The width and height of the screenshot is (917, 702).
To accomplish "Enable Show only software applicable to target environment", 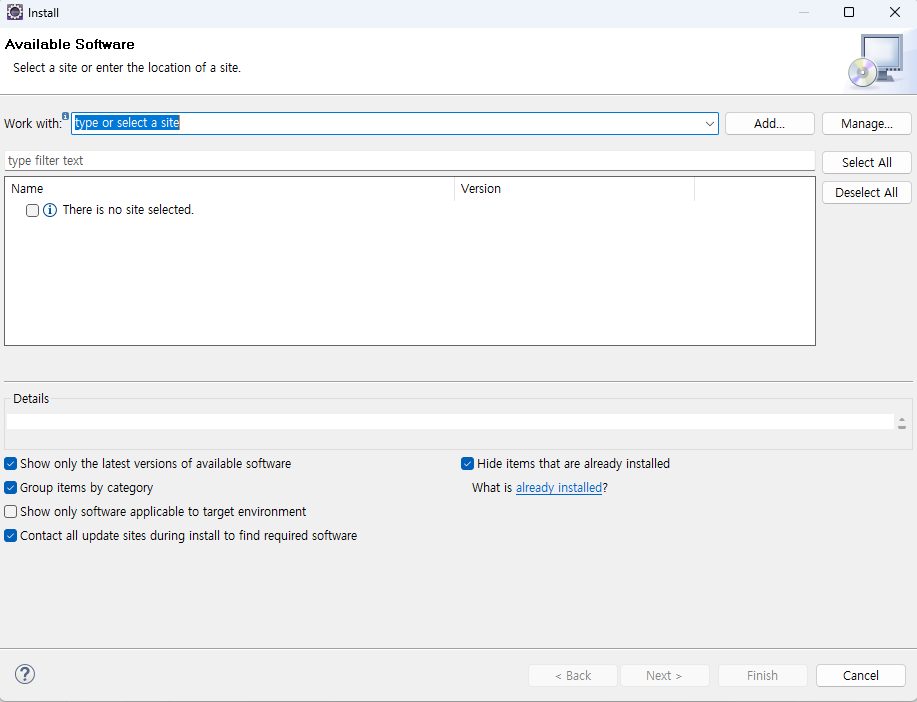I will pyautogui.click(x=11, y=512).
